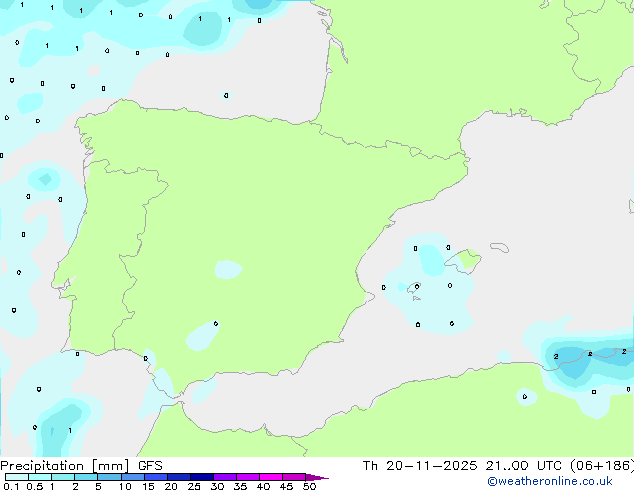
Task: Click the '40' legend scale label
Action: coord(263,486)
